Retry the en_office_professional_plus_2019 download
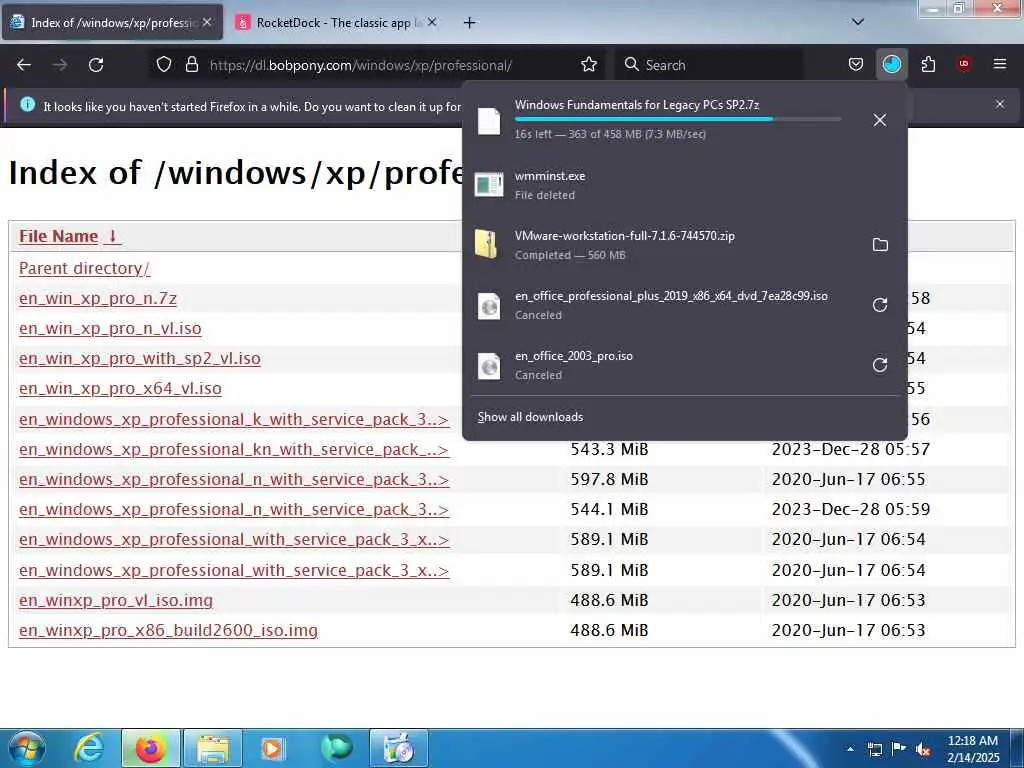 880,305
